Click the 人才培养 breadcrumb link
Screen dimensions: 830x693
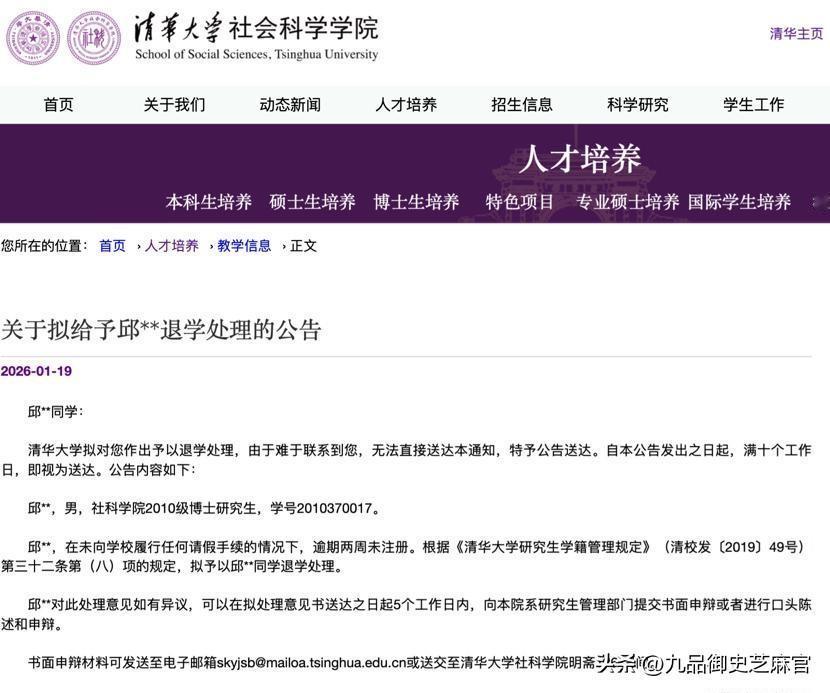(x=172, y=246)
